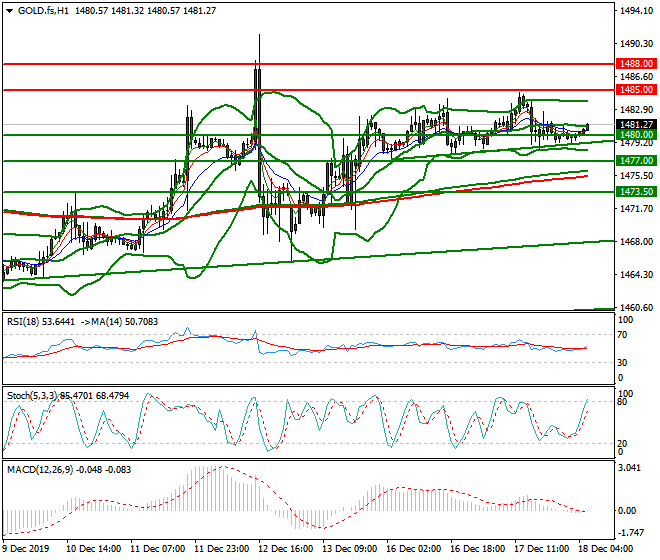Select the -1.747 MACD scale value
This screenshot has height=560, width=660.
coord(630,533)
